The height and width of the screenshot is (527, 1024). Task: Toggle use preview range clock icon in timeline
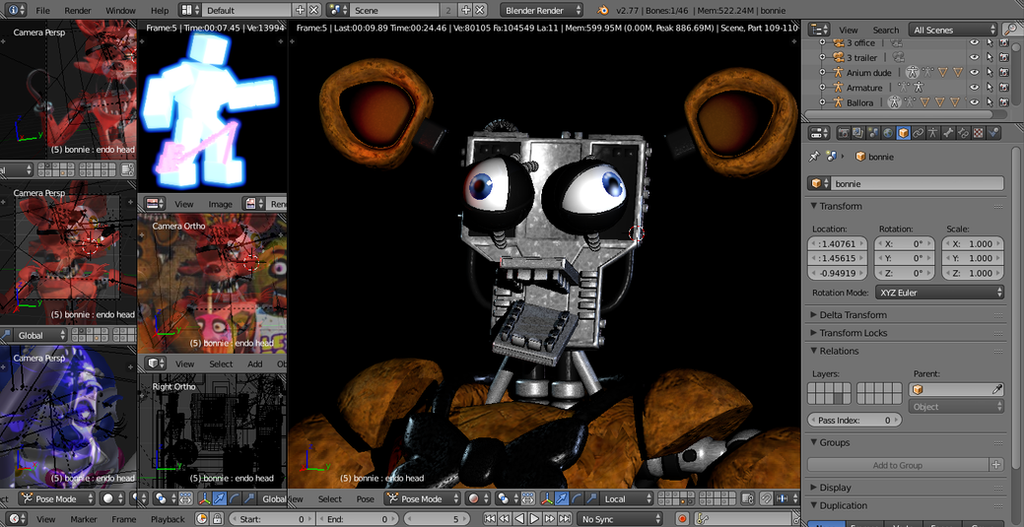(x=201, y=519)
